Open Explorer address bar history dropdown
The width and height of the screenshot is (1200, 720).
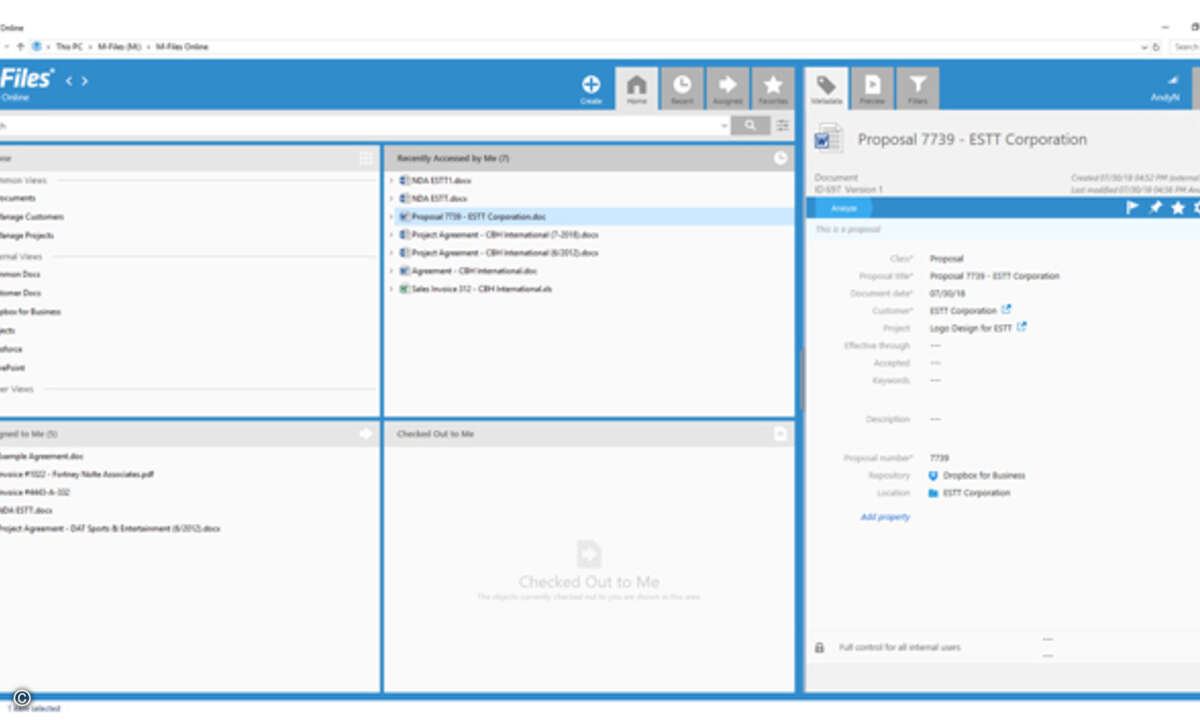pos(1144,47)
